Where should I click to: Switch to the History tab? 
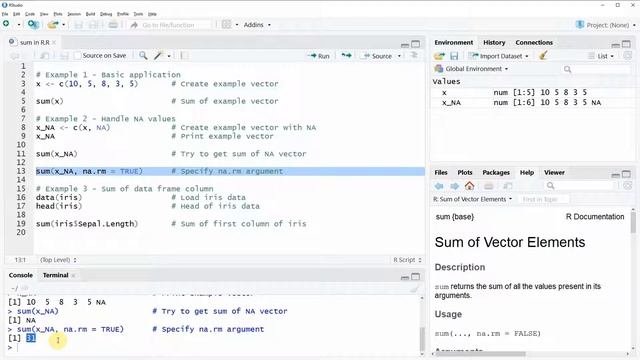pyautogui.click(x=494, y=42)
